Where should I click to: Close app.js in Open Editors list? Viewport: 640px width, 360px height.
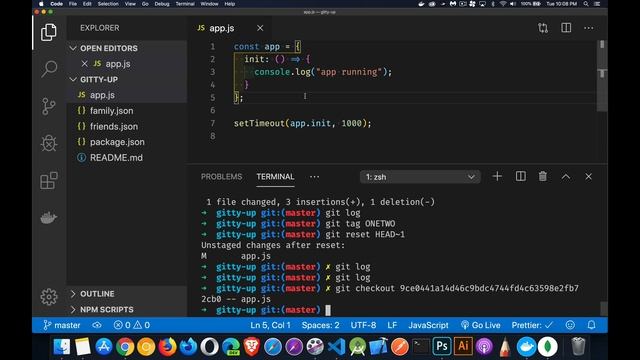coord(84,64)
